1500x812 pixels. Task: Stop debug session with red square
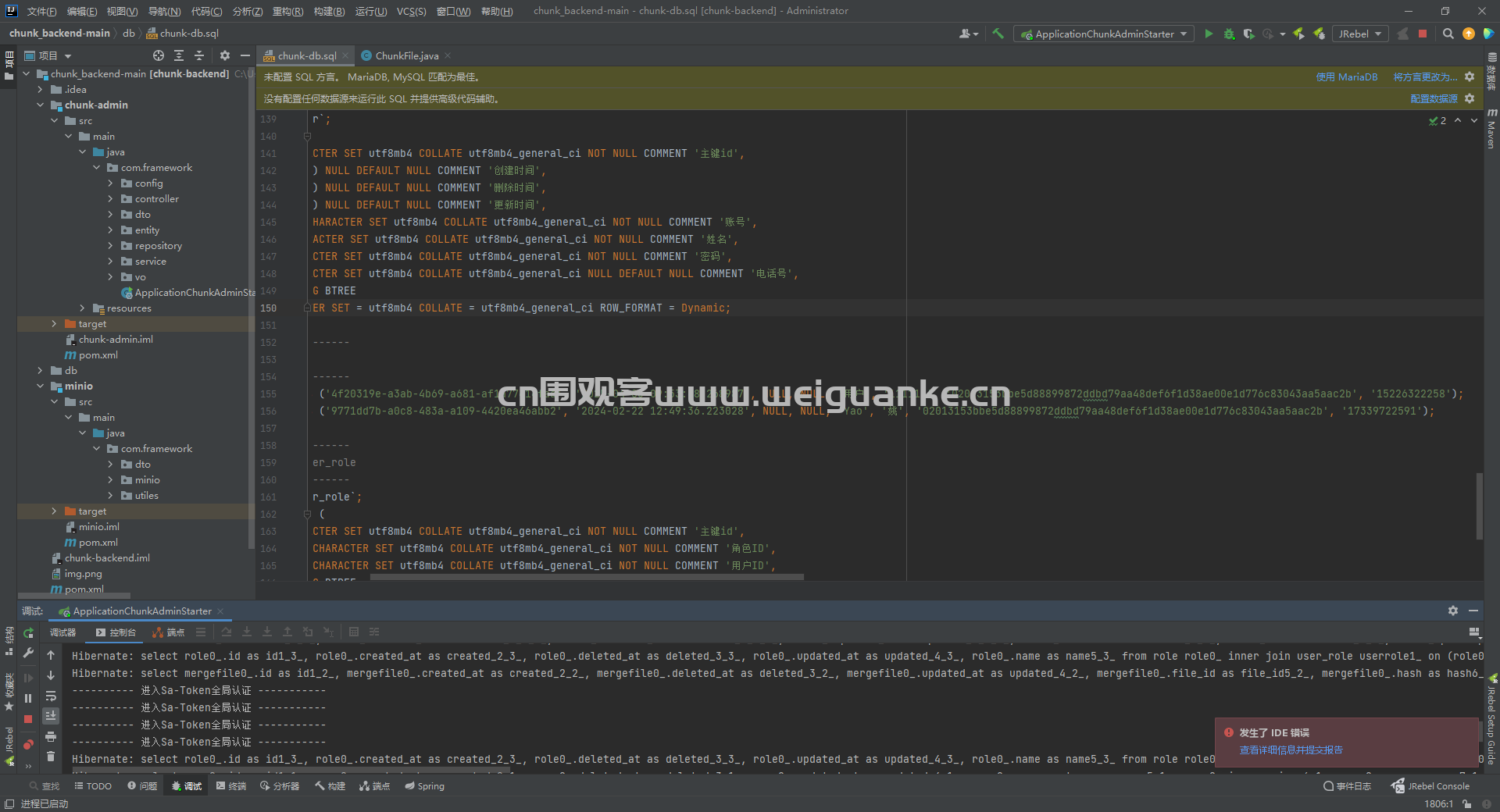point(28,718)
